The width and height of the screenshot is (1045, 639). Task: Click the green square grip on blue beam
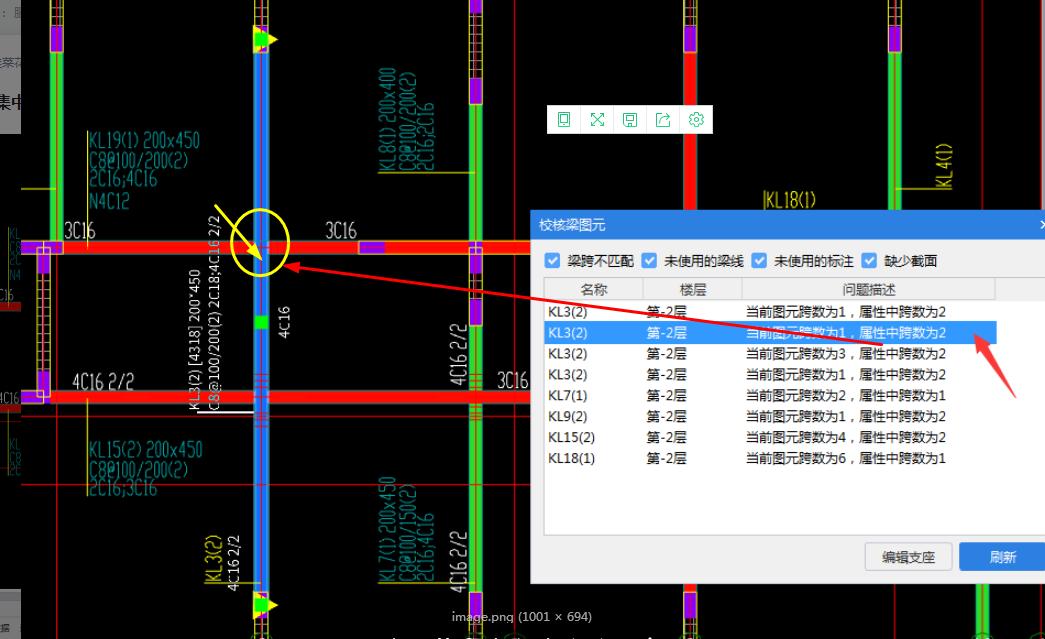click(x=261, y=322)
